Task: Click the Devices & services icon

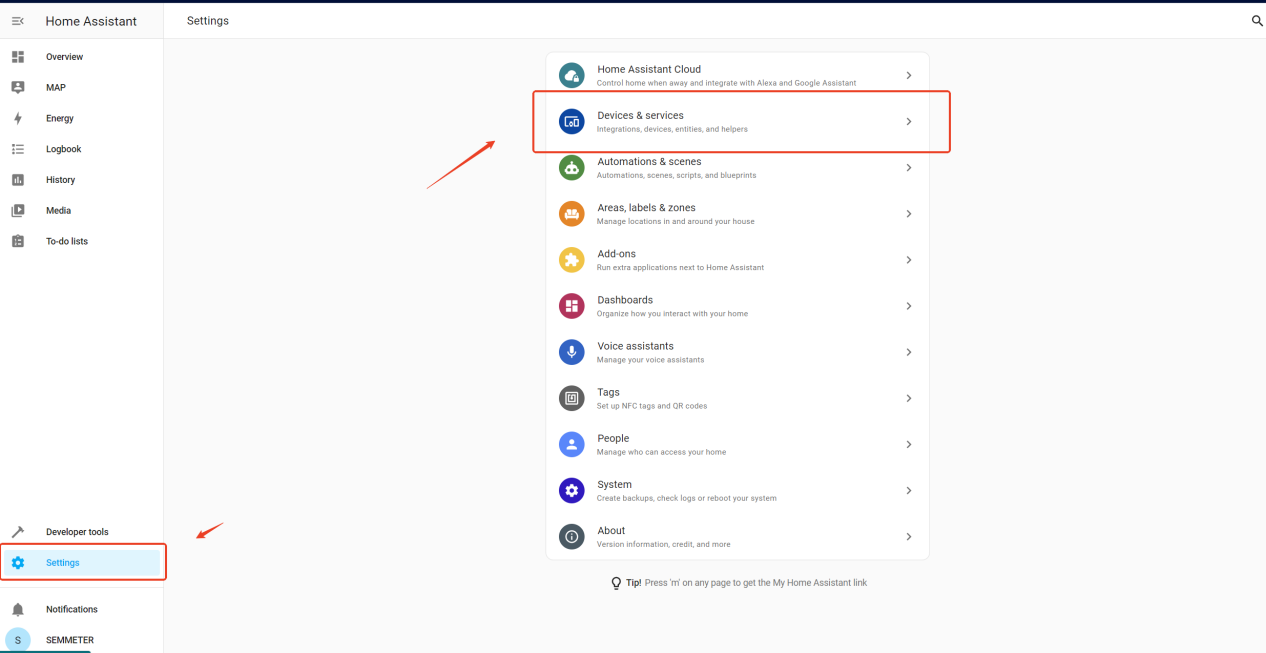Action: pyautogui.click(x=571, y=122)
